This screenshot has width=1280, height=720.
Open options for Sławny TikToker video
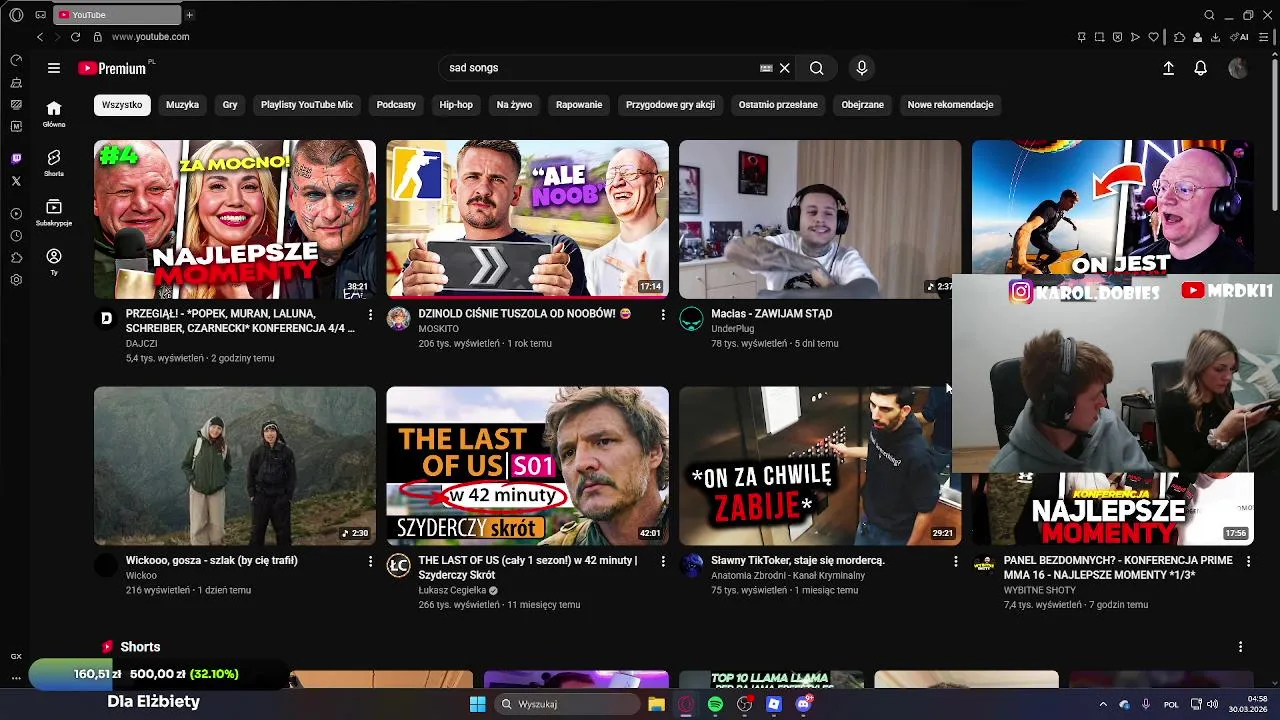pos(955,562)
